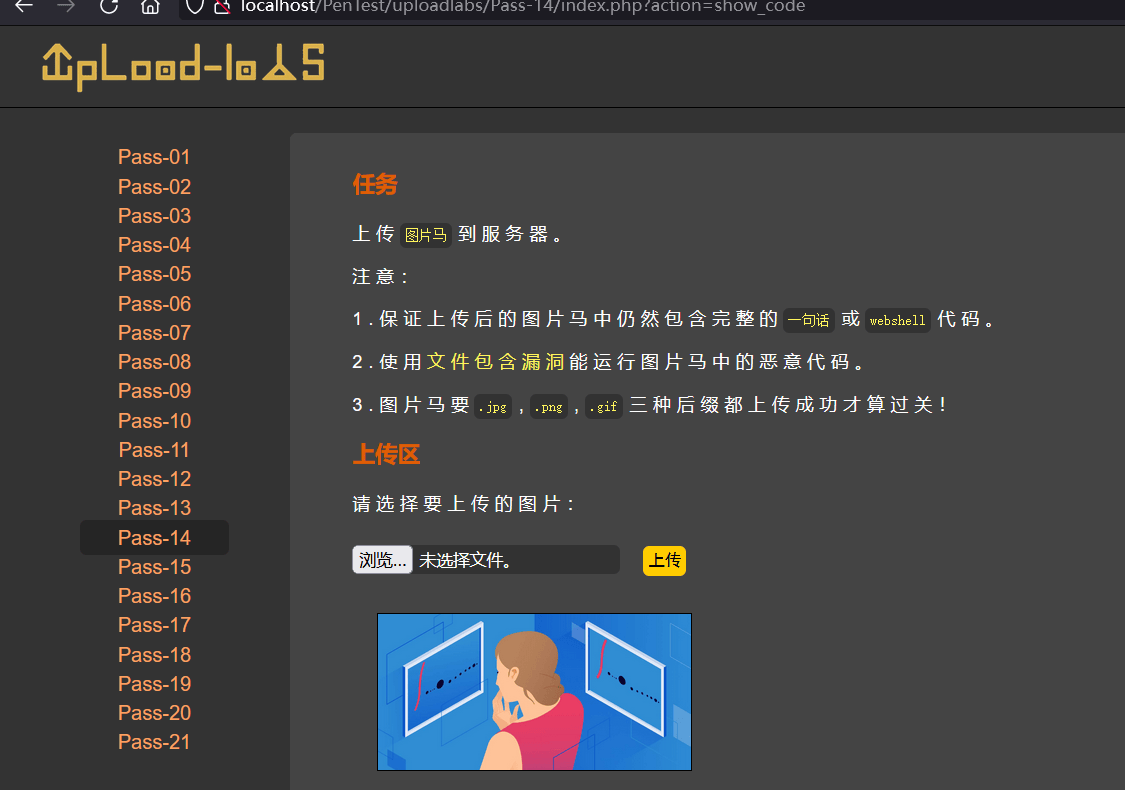The width and height of the screenshot is (1125, 790).
Task: Click the Upload-labs logo
Action: (x=184, y=66)
